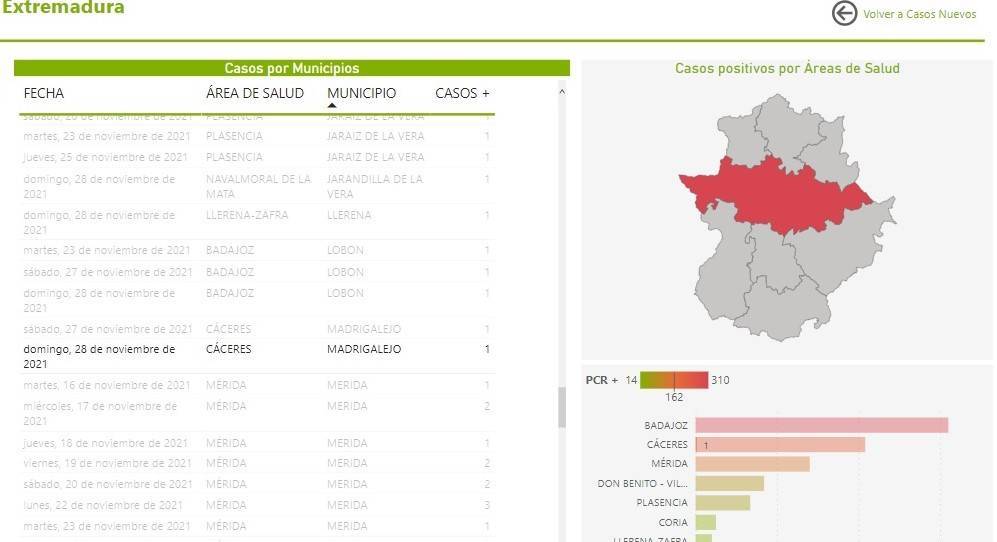Open the Volver a Casos Nuevos link
Screen dimensions: 997x542
(x=919, y=14)
